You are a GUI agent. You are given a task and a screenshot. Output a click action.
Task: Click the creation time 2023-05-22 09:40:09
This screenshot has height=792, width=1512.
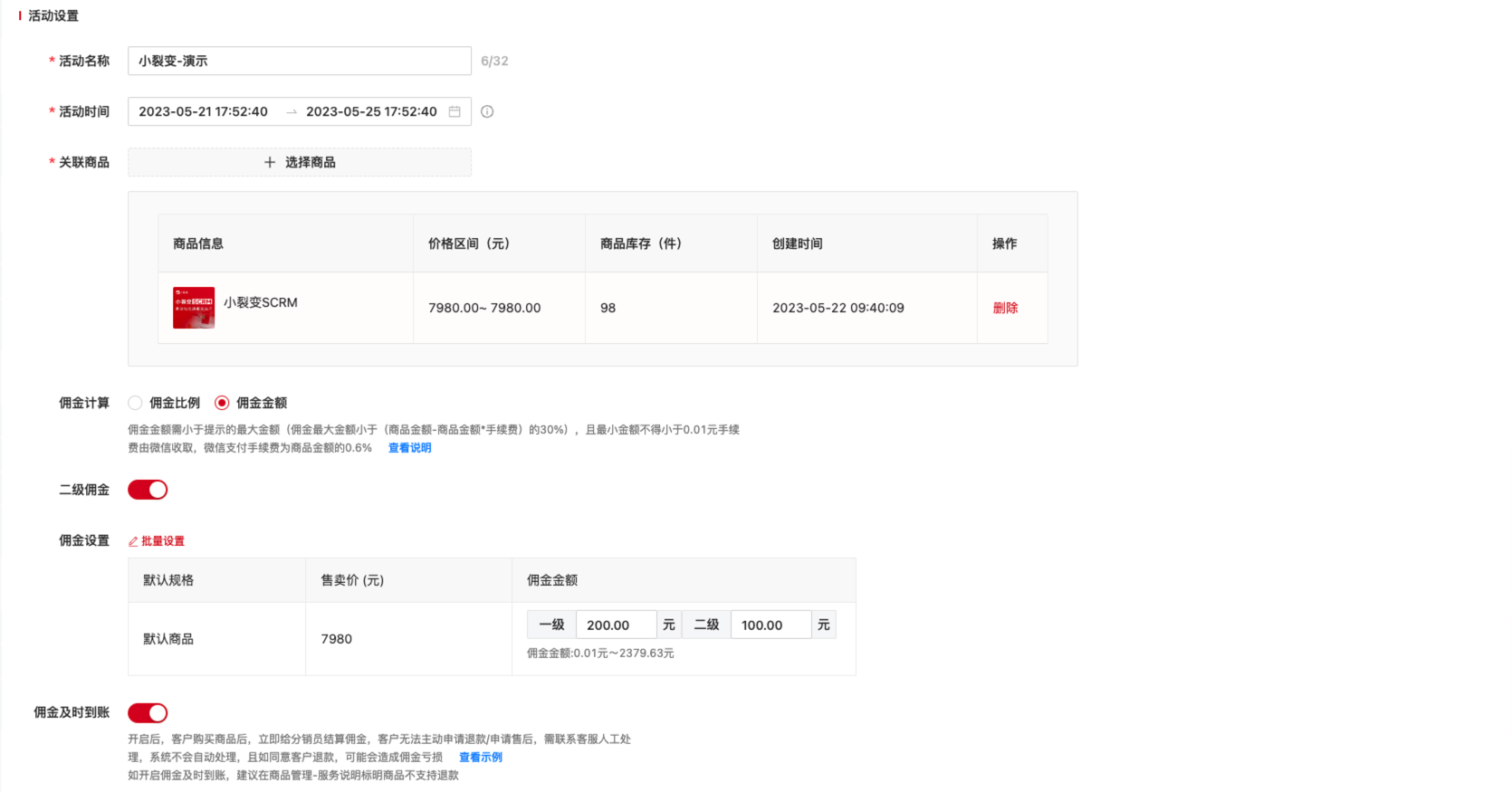coord(838,308)
